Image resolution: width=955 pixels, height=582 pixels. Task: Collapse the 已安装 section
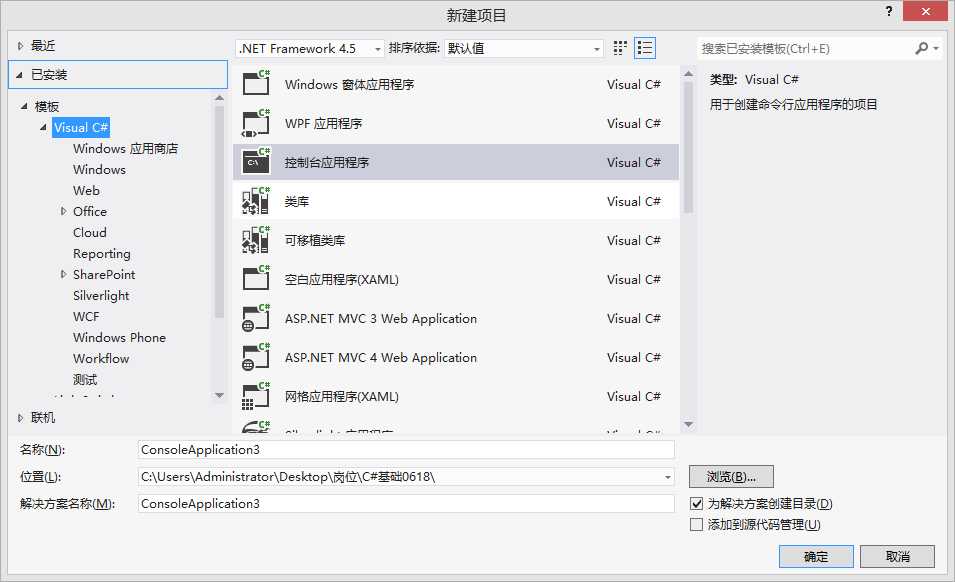(x=19, y=75)
